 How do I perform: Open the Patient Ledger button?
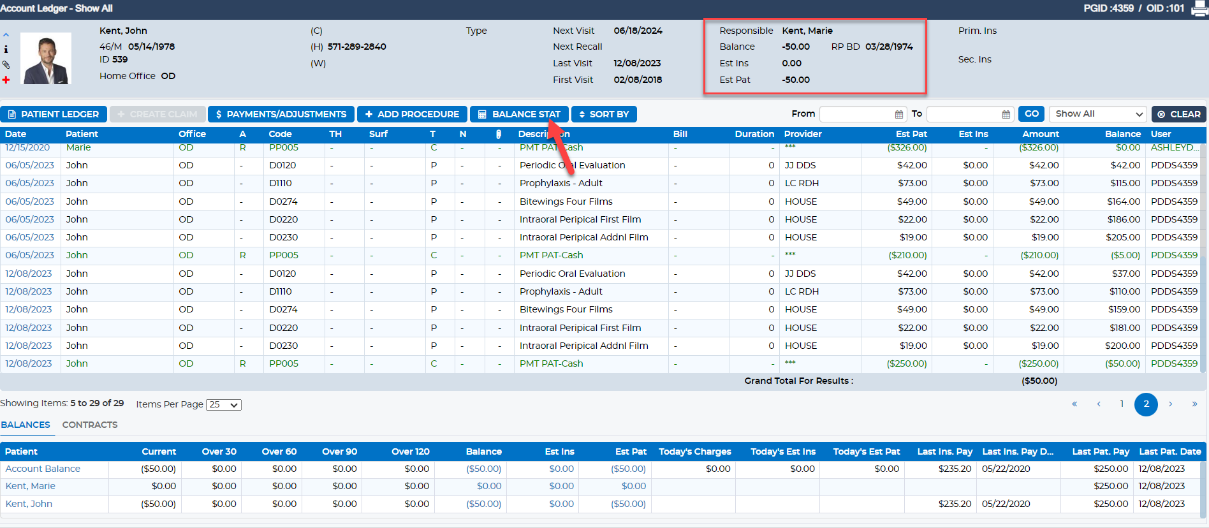coord(54,114)
